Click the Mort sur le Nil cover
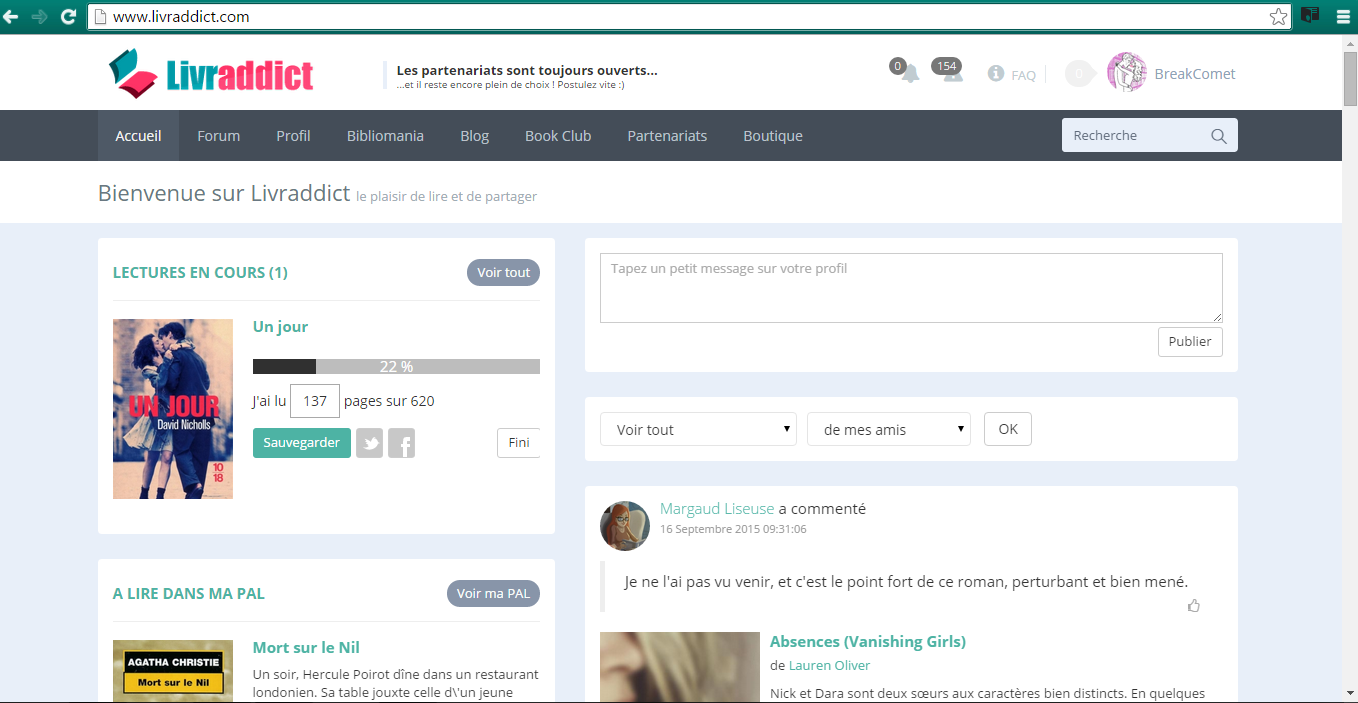Screen dimensions: 1358x703 click(x=173, y=671)
